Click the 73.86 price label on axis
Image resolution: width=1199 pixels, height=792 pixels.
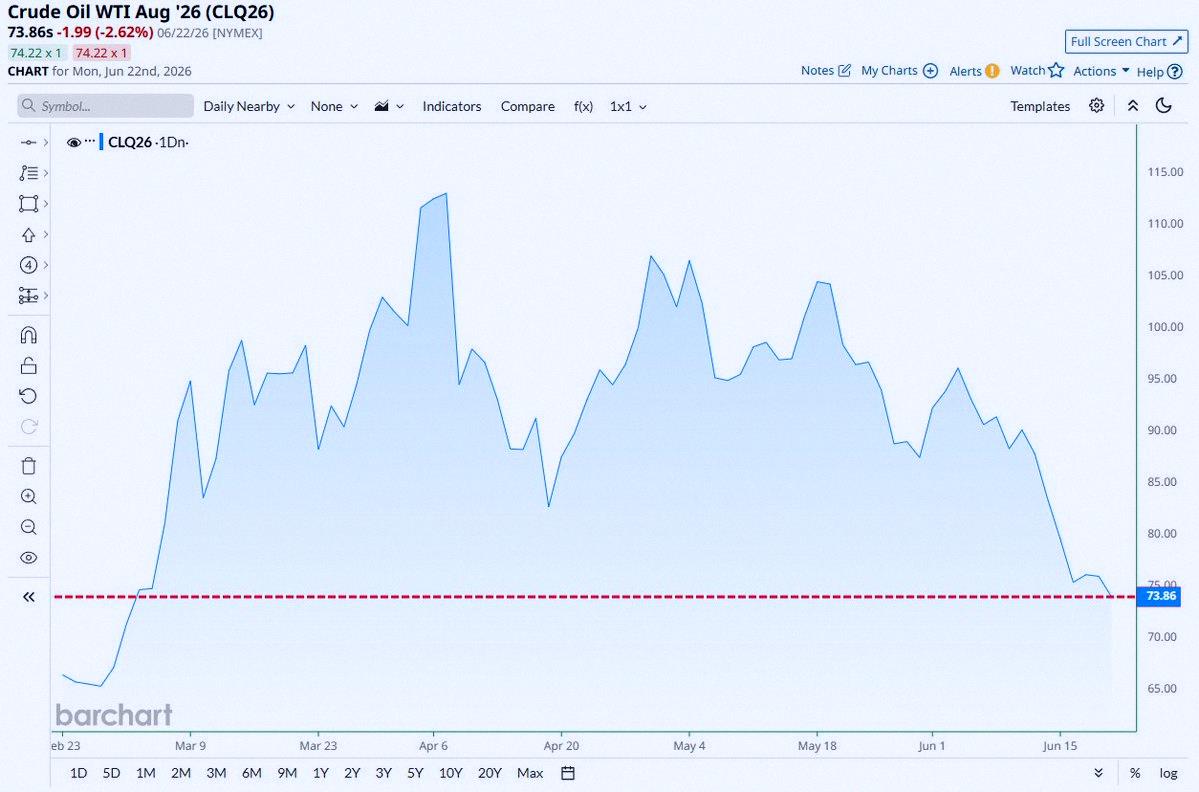coord(1160,596)
